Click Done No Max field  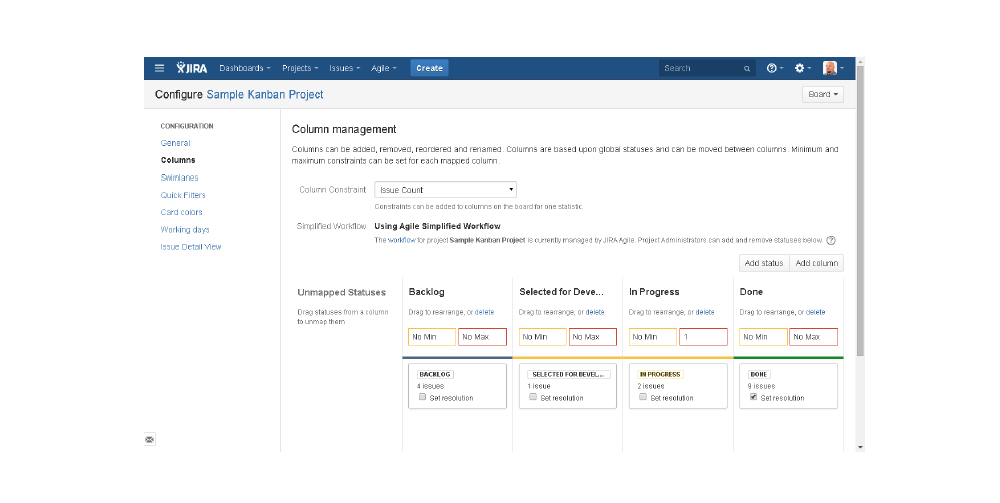point(814,337)
